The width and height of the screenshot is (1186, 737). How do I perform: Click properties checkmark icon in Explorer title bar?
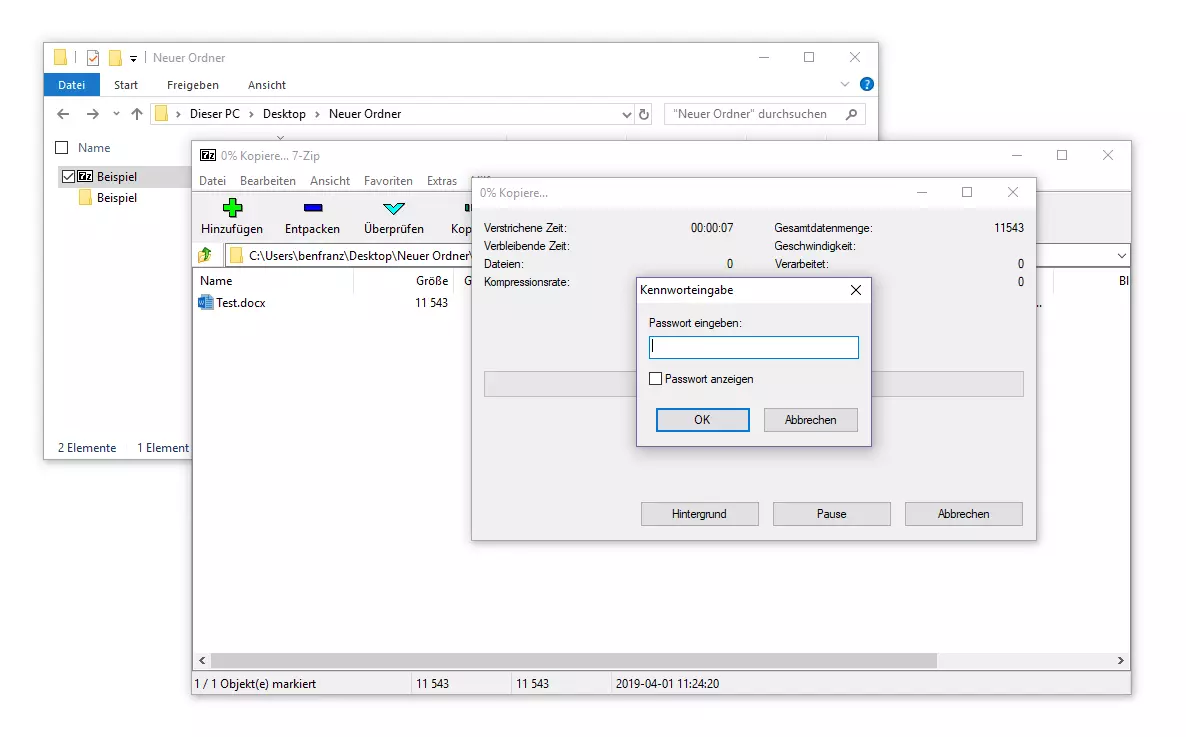click(x=93, y=58)
